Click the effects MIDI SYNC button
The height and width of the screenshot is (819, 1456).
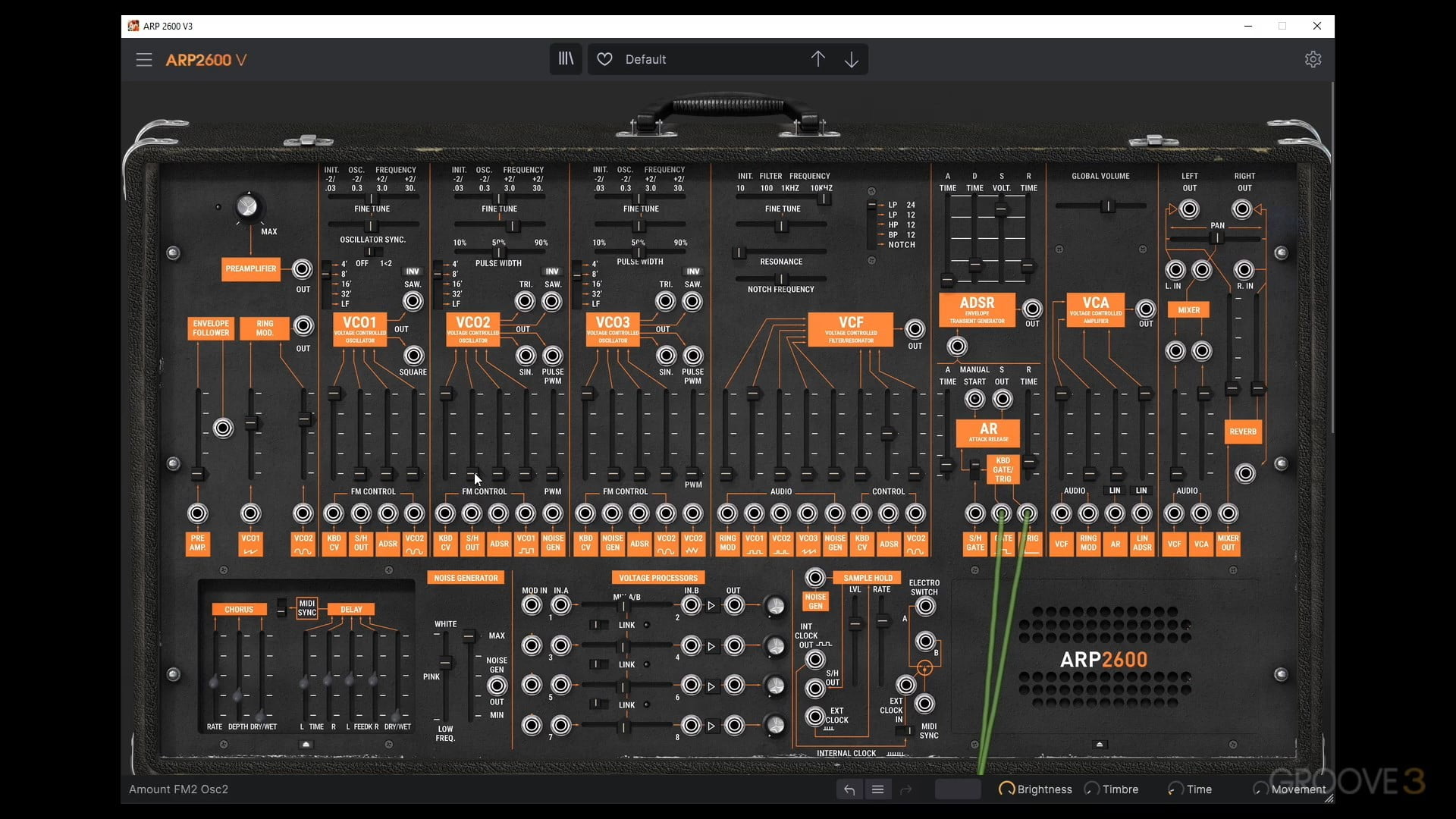point(307,608)
